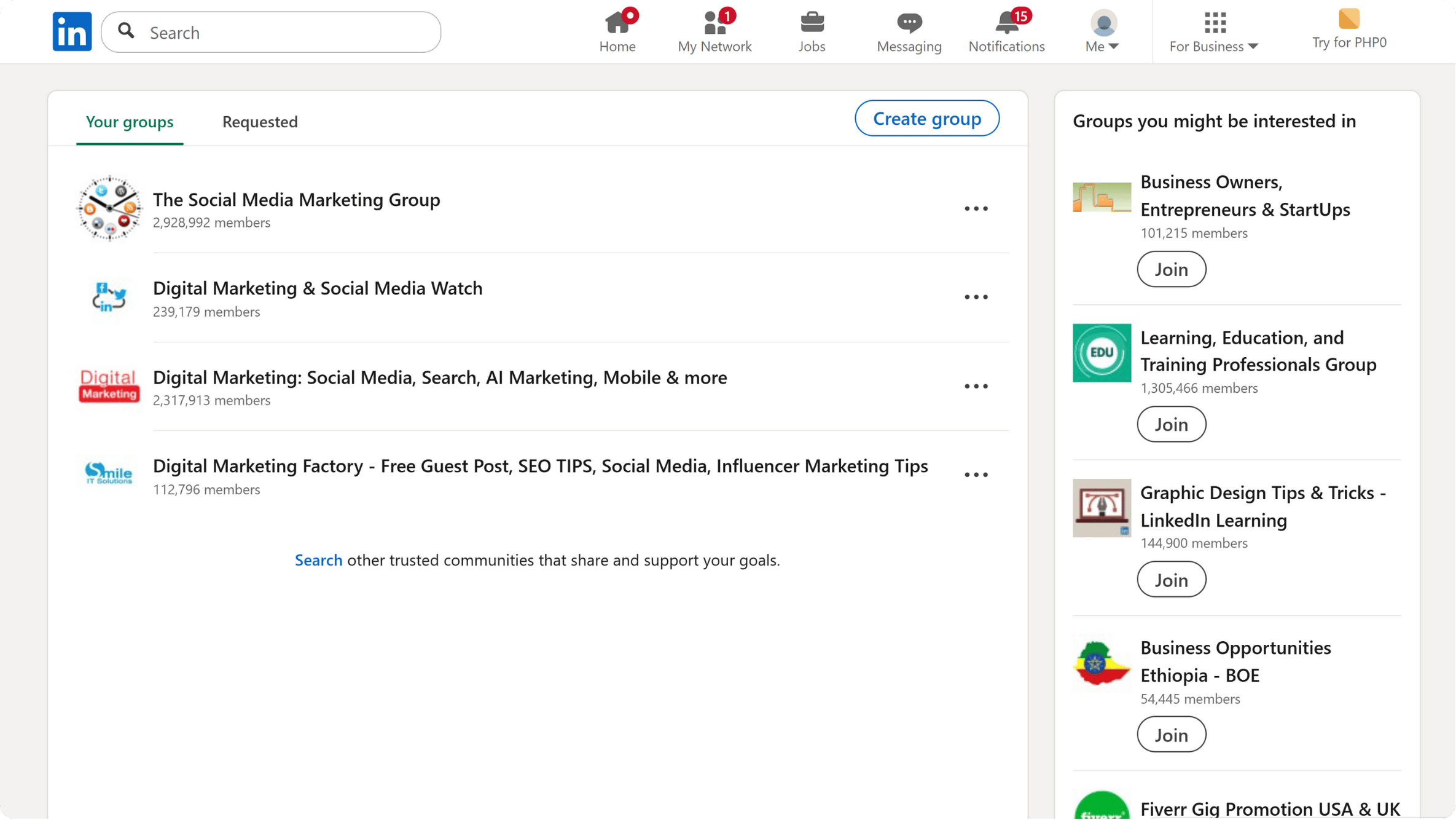Open the Messaging icon
Viewport: 1456px width, 820px height.
(x=909, y=23)
